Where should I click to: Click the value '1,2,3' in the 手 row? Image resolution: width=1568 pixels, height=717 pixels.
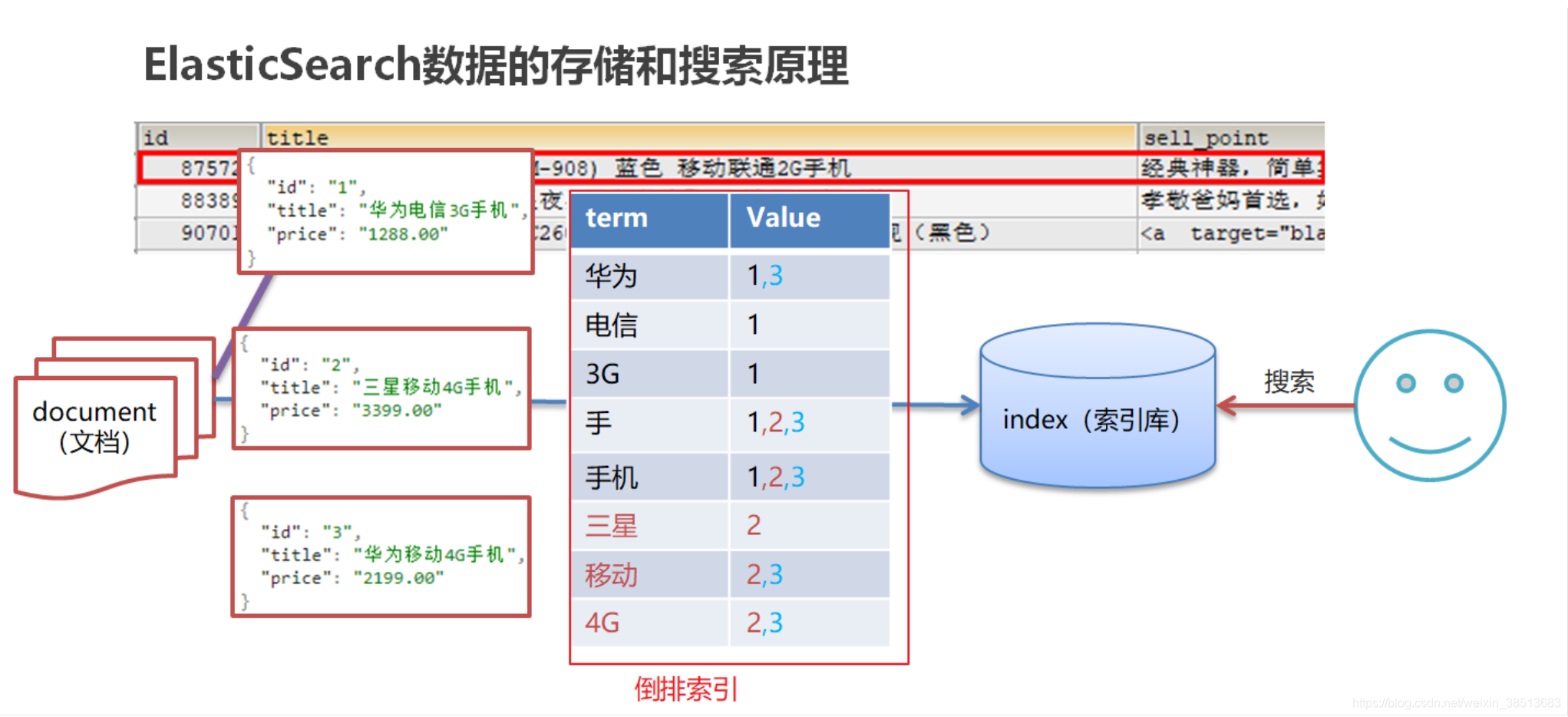(776, 423)
